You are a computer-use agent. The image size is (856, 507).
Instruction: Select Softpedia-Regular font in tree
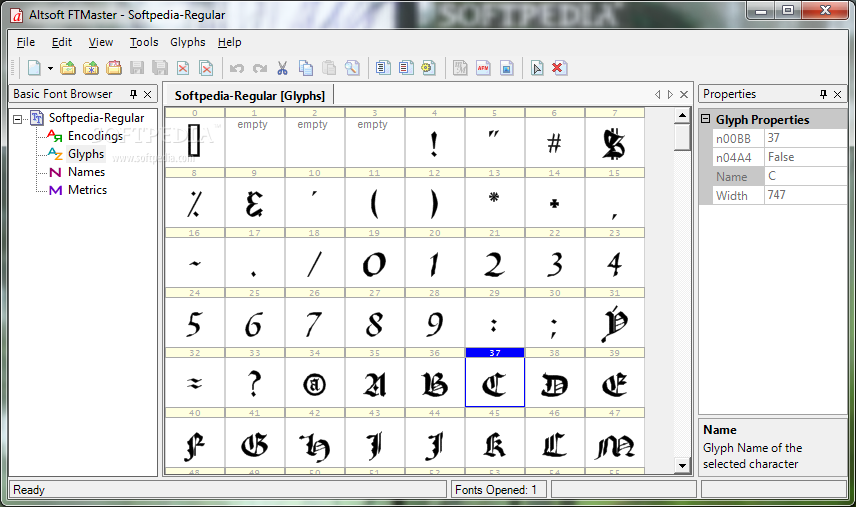point(96,118)
